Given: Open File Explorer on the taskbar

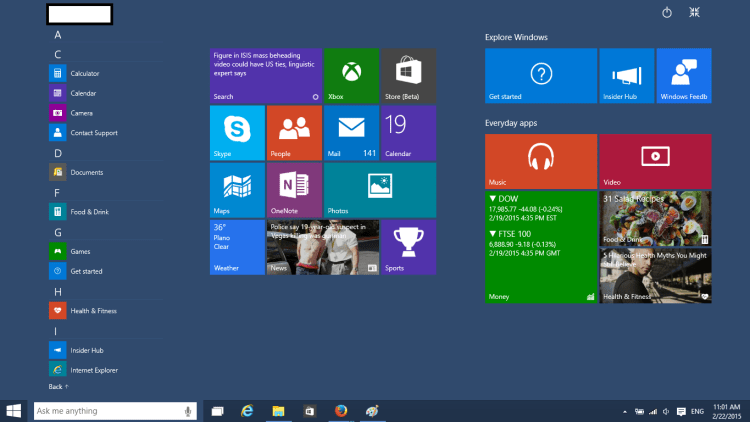Looking at the screenshot, I should [x=278, y=411].
